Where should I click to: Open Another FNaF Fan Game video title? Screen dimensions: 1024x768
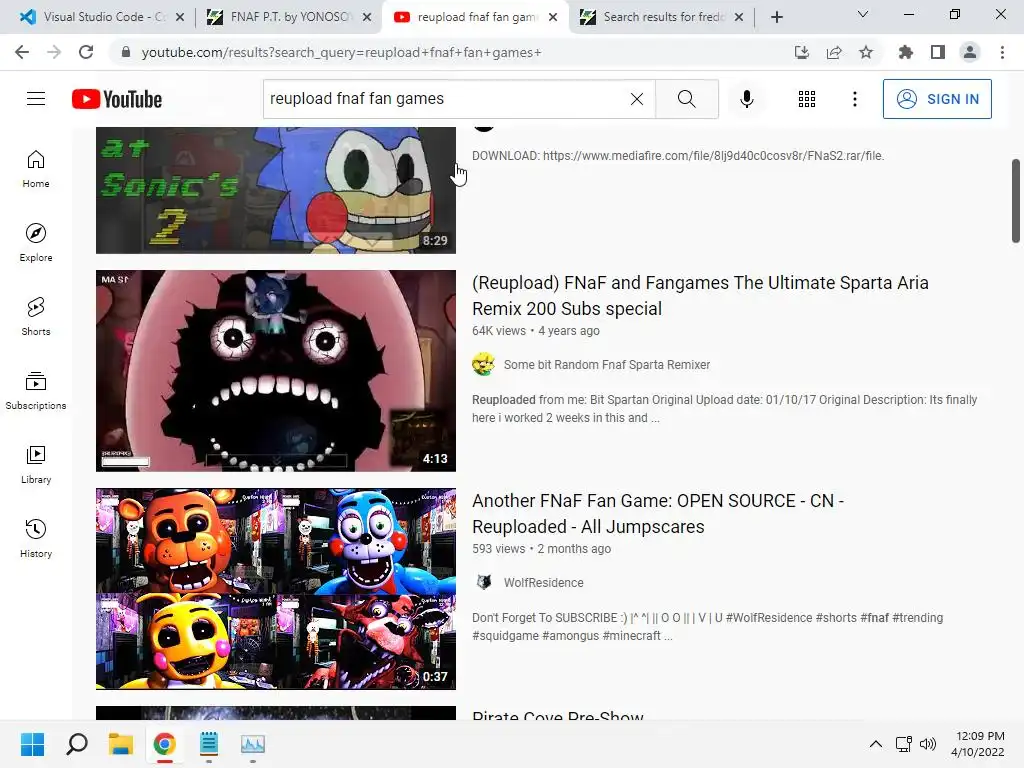(x=658, y=513)
